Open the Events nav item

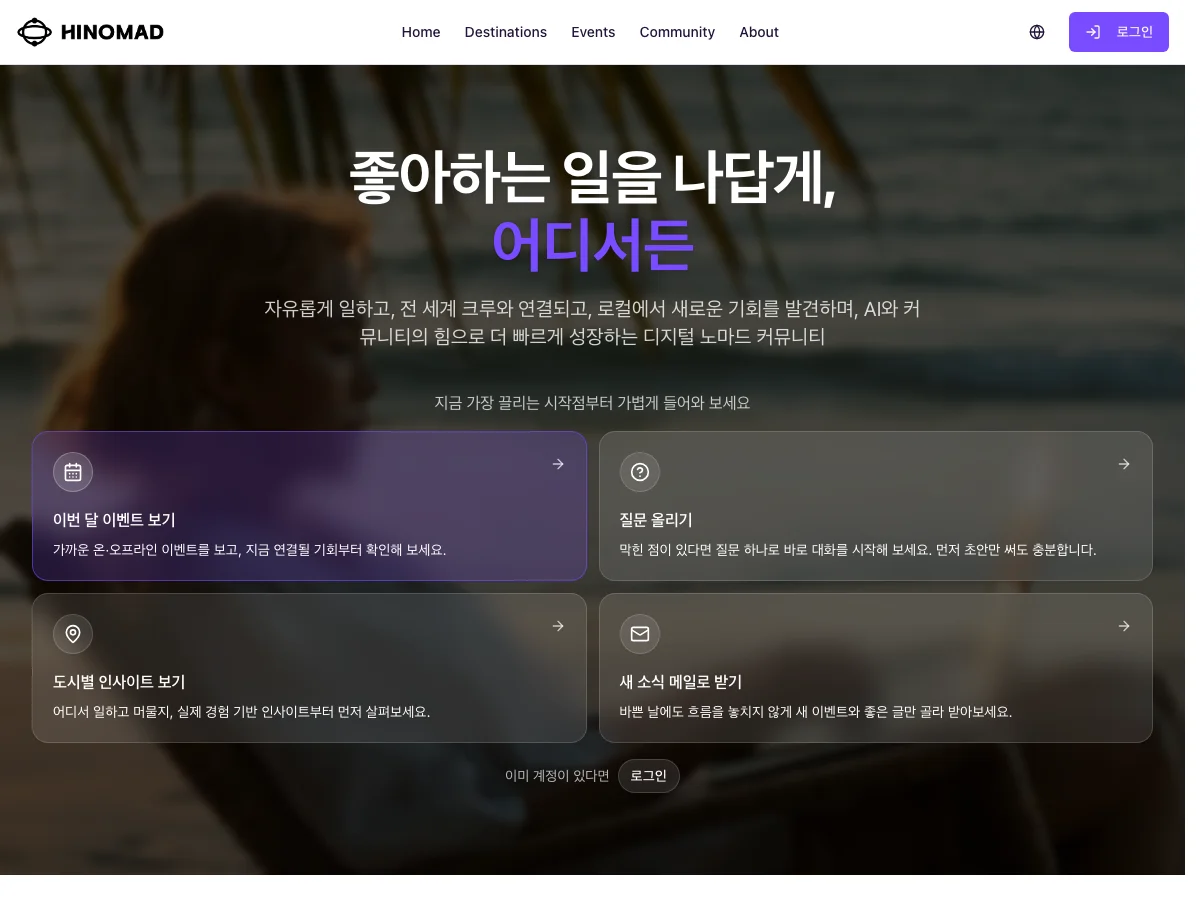coord(593,32)
